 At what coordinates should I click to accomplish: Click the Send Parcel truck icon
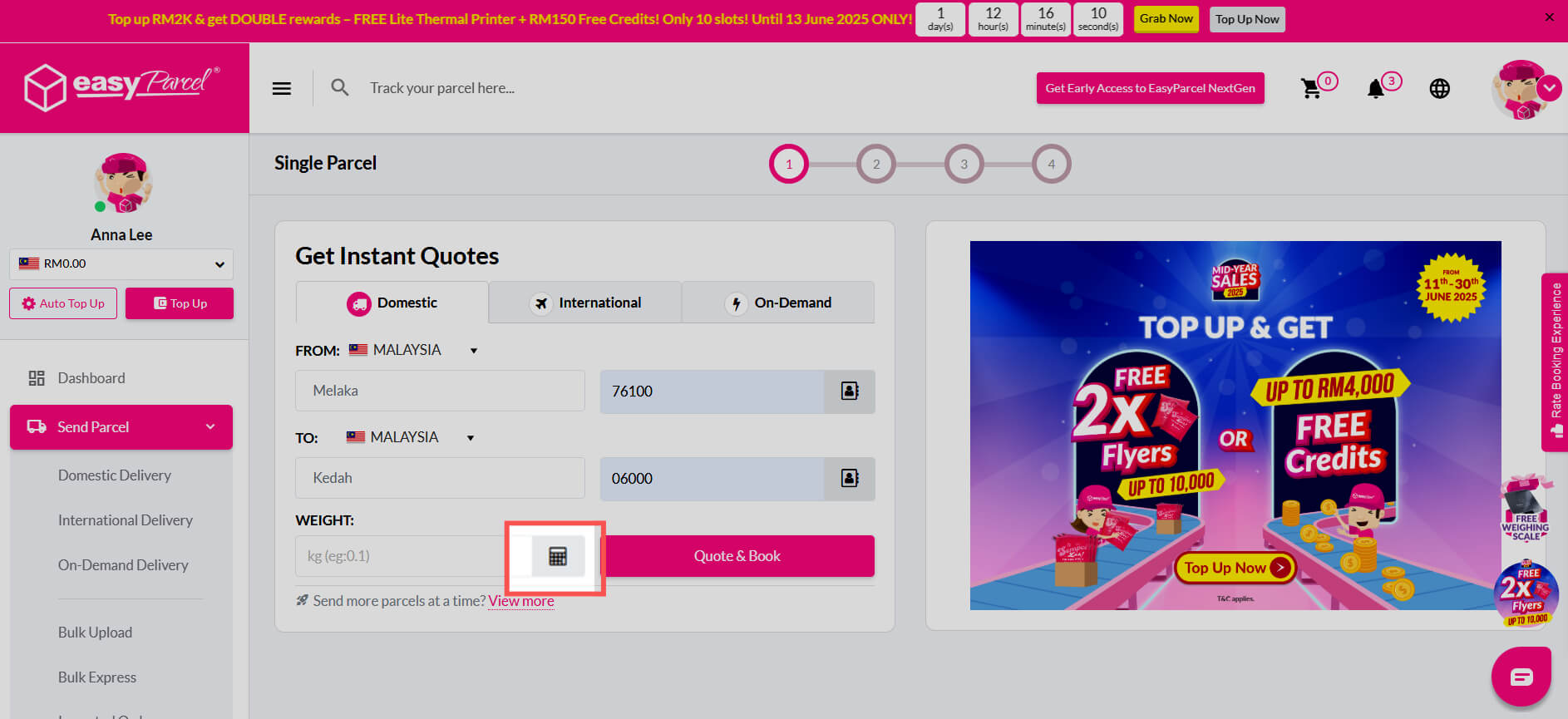[37, 427]
